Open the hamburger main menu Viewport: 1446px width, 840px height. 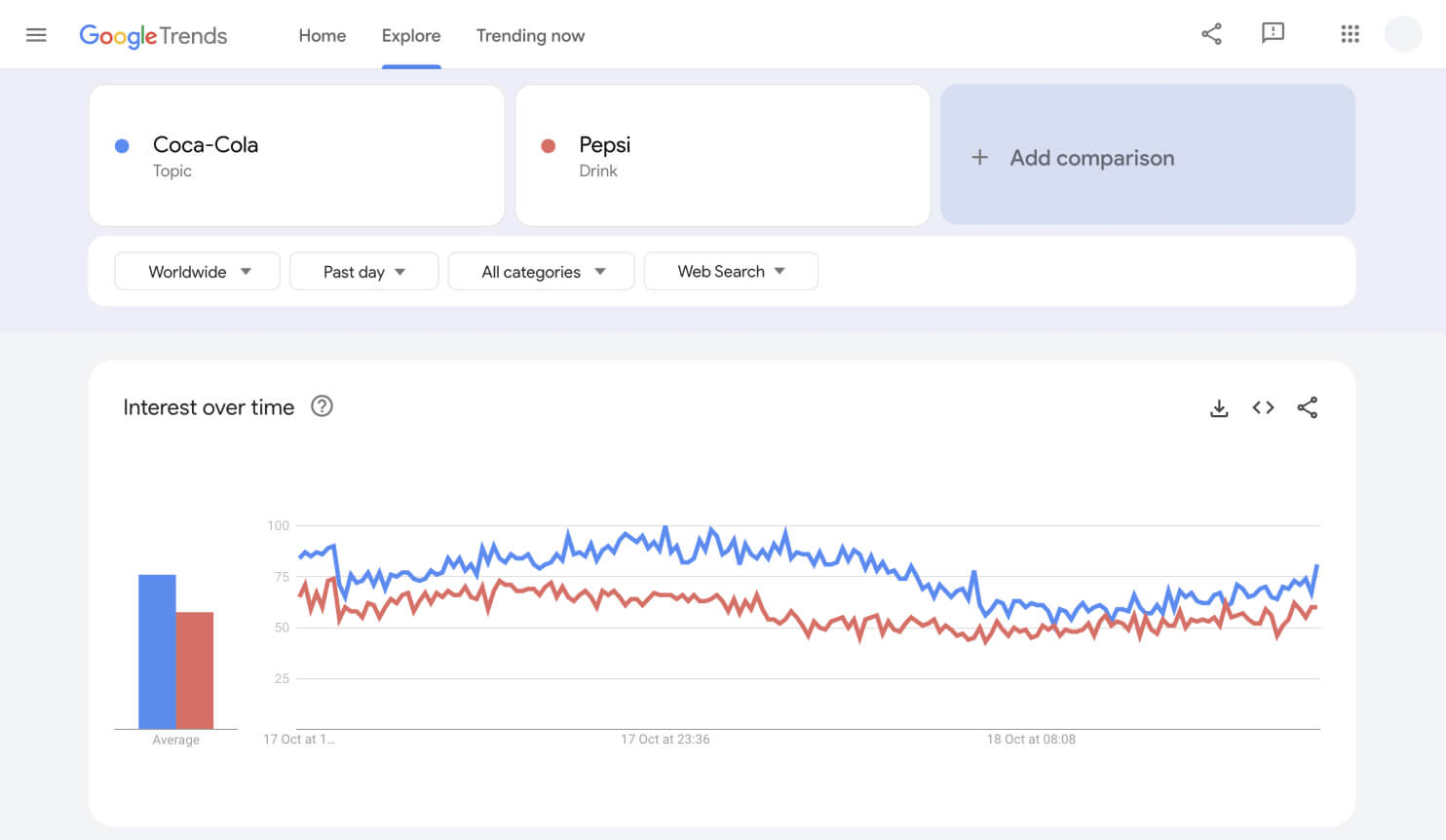click(x=36, y=35)
